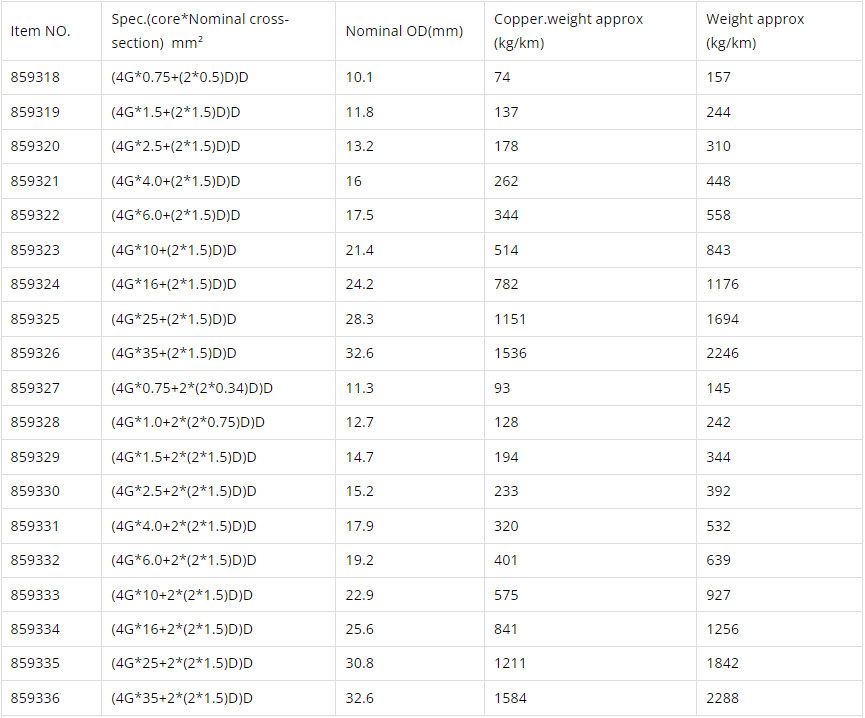The image size is (865, 718).
Task: Click the Copper.weight approx header cell
Action: coord(568,31)
